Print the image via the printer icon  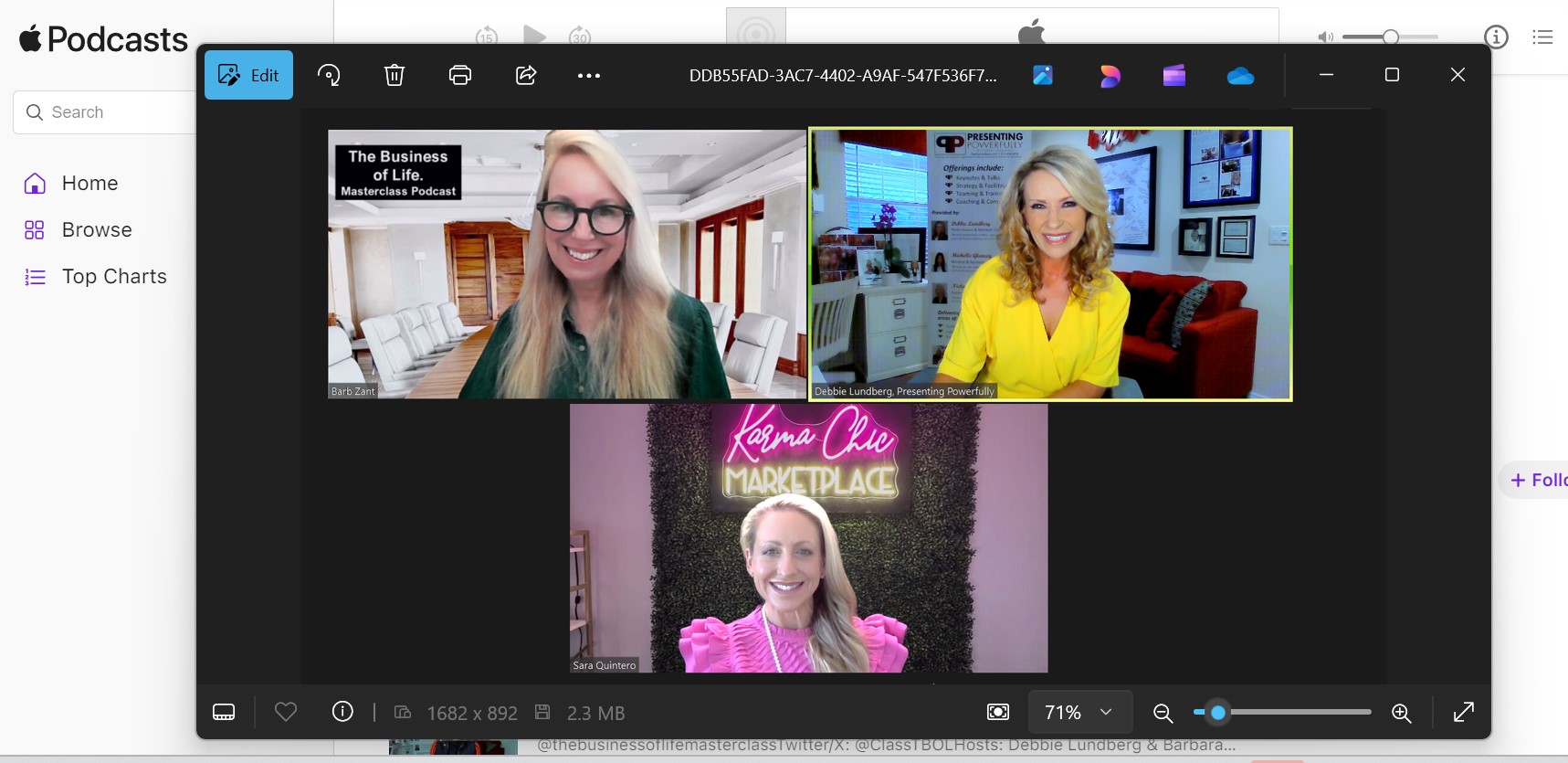[x=460, y=75]
